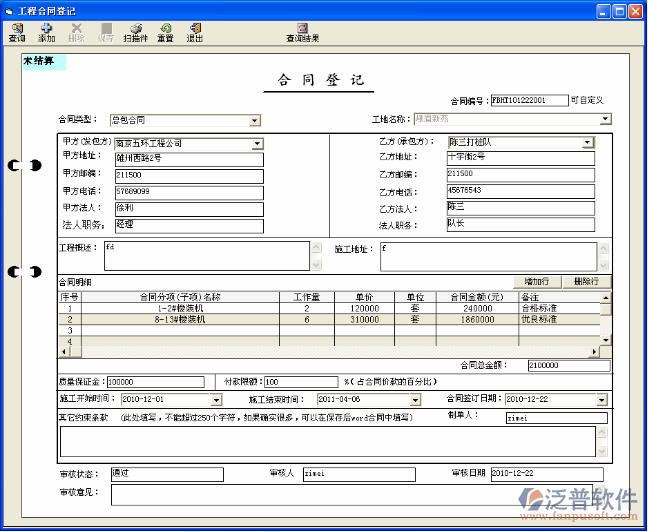Viewport: 648px width, 532px height.
Task: Expand the 工地名称 site name dropdown
Action: tap(605, 119)
